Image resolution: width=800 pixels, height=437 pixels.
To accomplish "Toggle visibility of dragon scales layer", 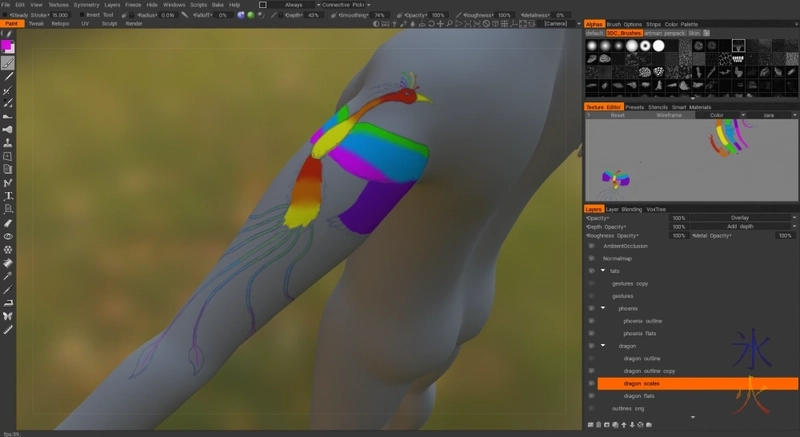I will click(591, 383).
